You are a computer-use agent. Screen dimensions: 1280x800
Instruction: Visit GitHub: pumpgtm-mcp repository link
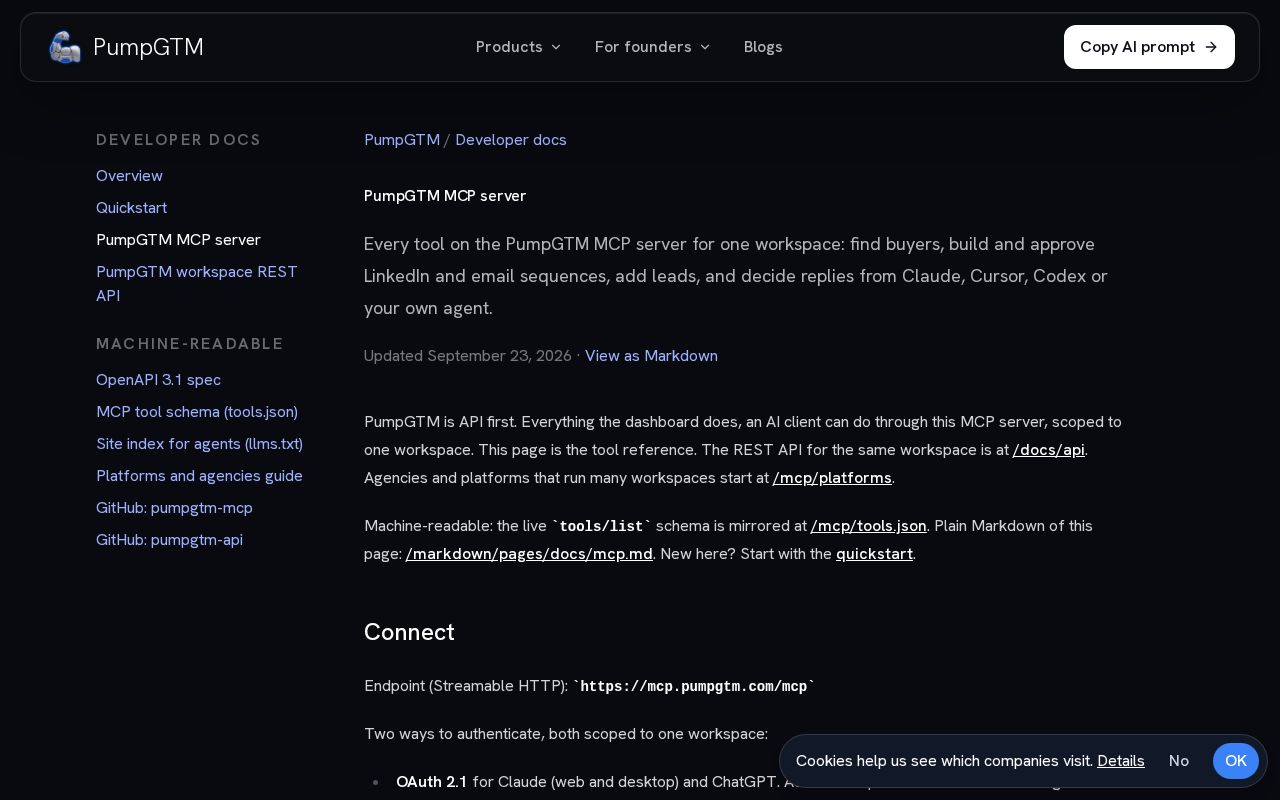point(174,508)
